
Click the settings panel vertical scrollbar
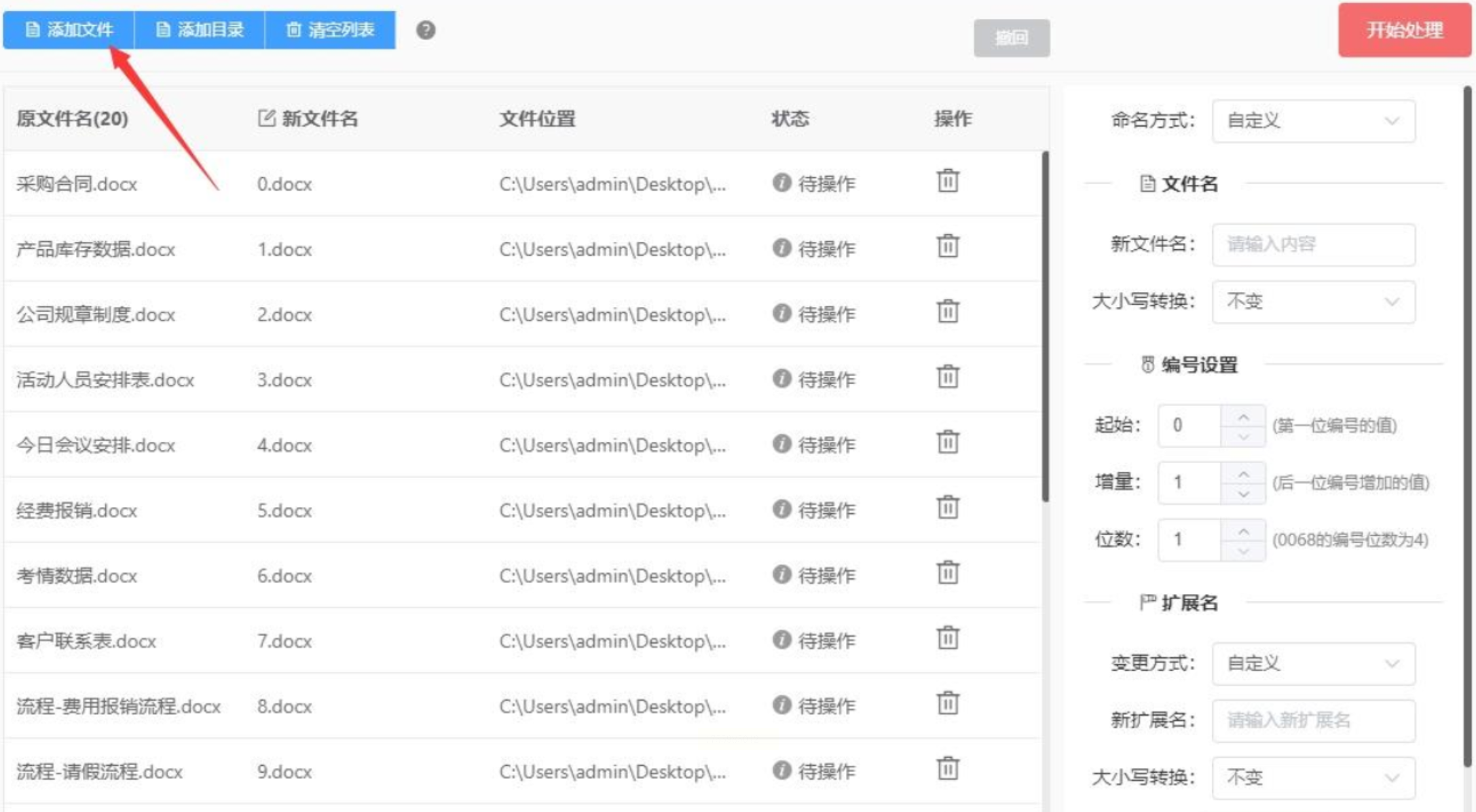pyautogui.click(x=1467, y=426)
